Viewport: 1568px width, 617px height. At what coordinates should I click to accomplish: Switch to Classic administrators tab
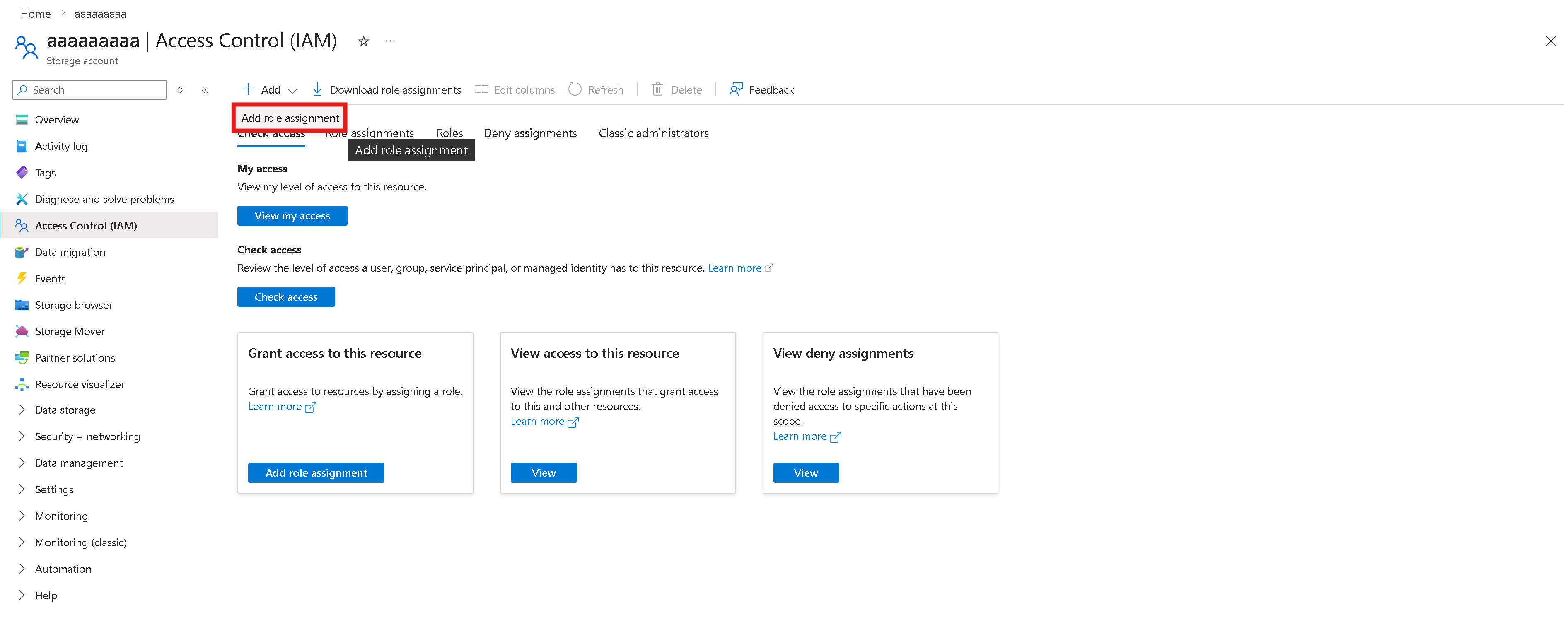click(653, 133)
